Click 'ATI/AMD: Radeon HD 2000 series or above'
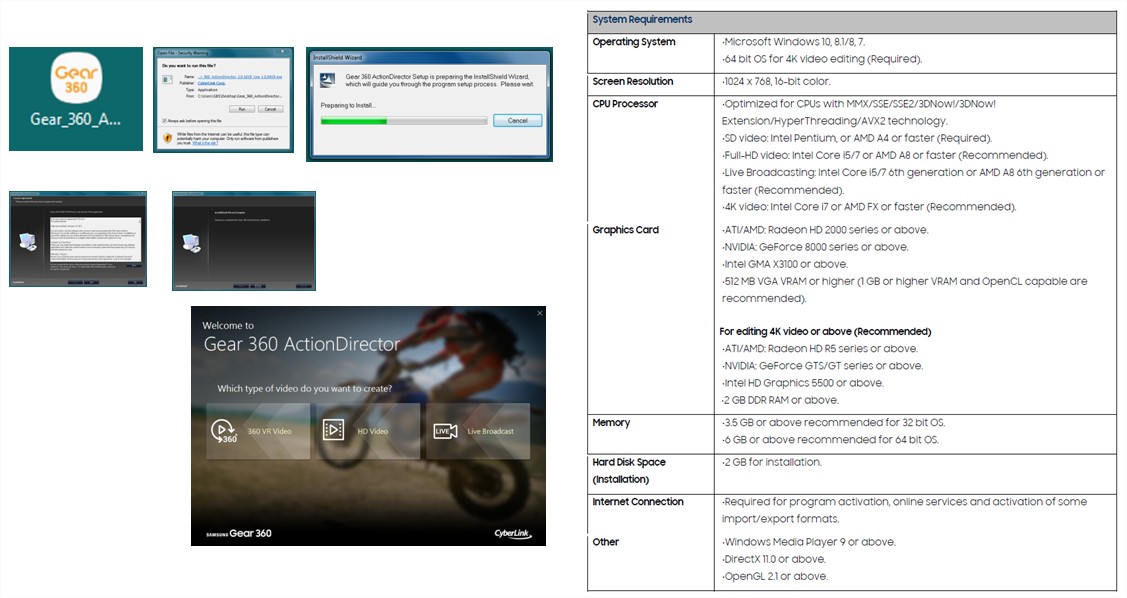Image resolution: width=1127 pixels, height=598 pixels. [824, 230]
